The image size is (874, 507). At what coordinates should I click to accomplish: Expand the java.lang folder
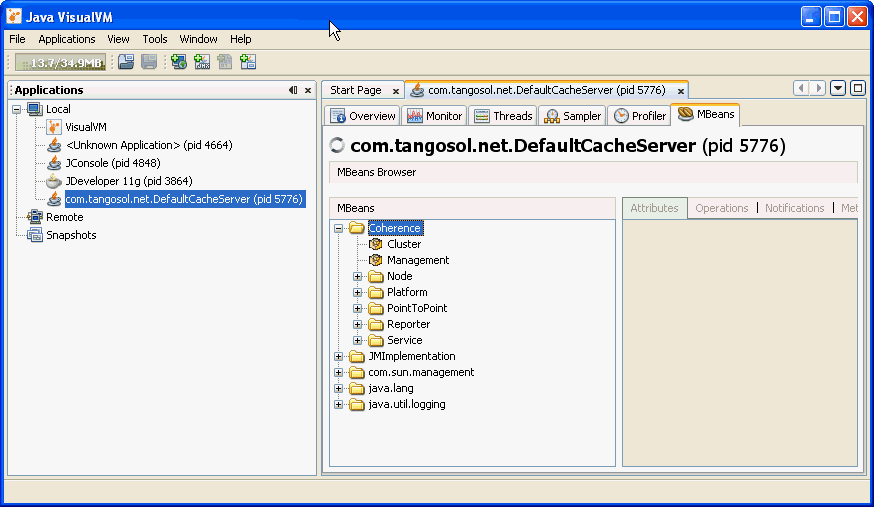point(338,388)
